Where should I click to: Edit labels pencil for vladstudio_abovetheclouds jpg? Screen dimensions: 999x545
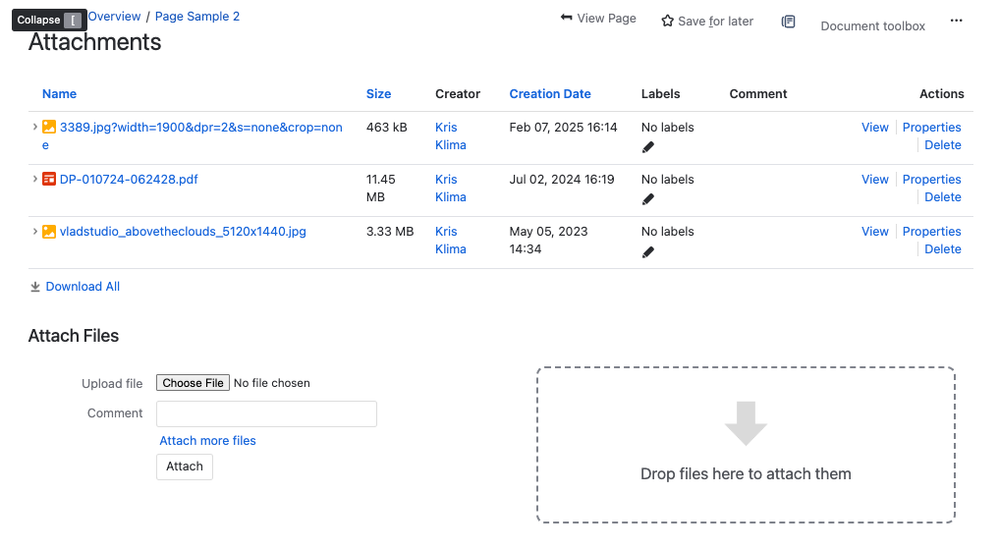tap(648, 252)
